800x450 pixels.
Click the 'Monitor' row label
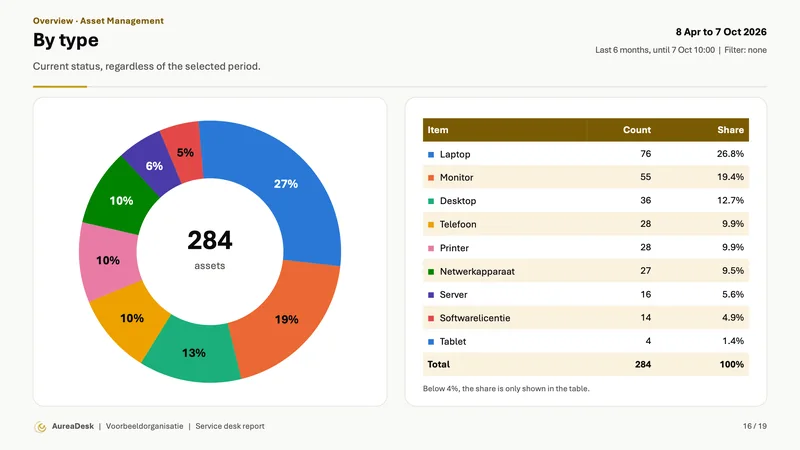tap(457, 178)
